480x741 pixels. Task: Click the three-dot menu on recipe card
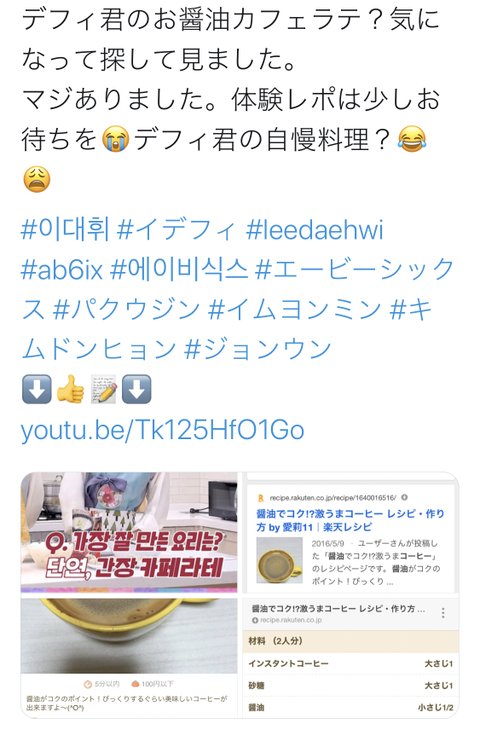443,613
